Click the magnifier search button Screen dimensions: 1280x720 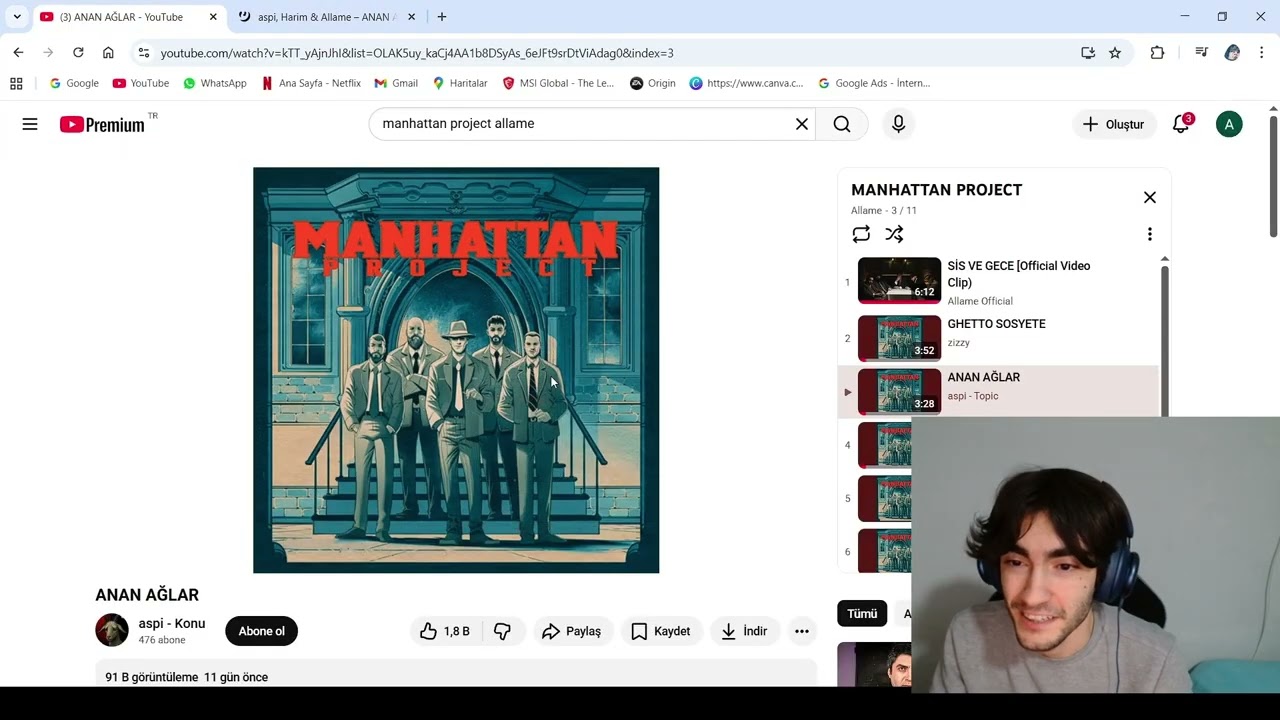tap(842, 124)
